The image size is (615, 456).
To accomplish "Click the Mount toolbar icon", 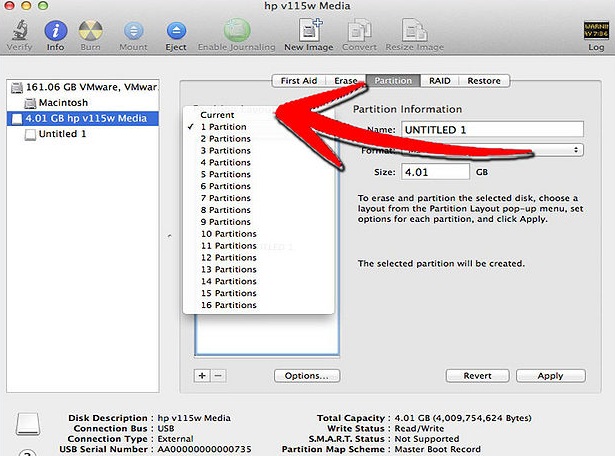I will tap(134, 31).
